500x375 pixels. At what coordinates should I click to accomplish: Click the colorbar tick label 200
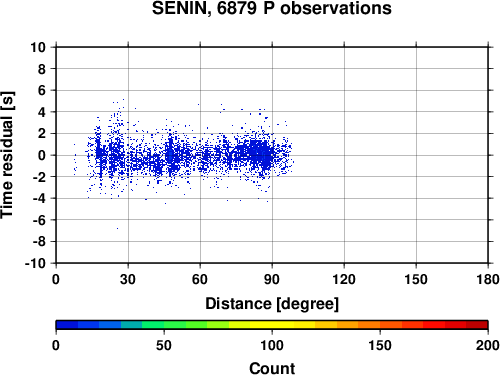pos(488,345)
